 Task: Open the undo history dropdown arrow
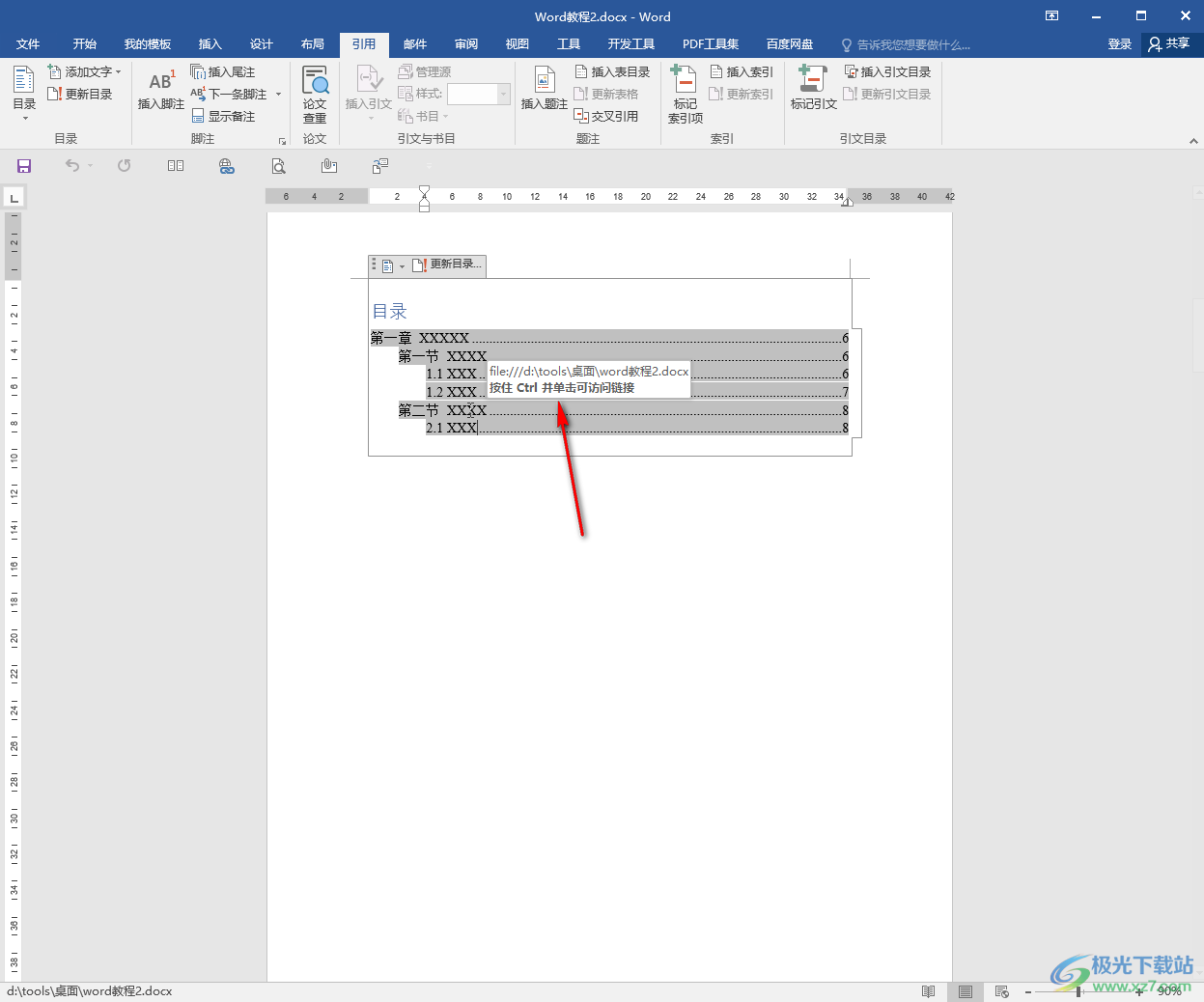tap(90, 166)
